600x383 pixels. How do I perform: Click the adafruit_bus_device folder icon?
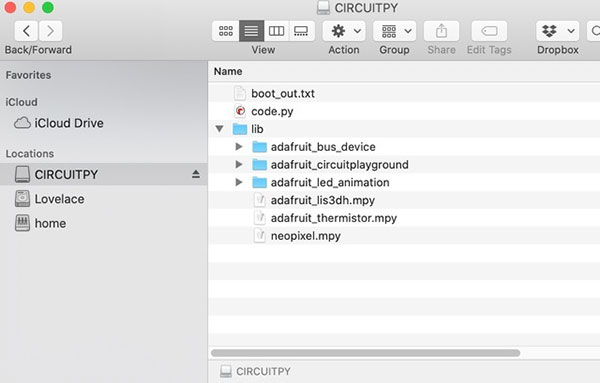click(259, 147)
